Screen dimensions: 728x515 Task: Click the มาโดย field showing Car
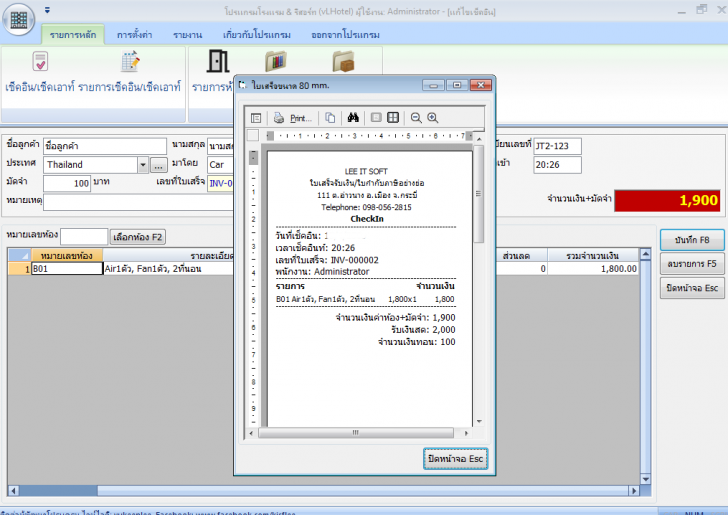pyautogui.click(x=221, y=165)
